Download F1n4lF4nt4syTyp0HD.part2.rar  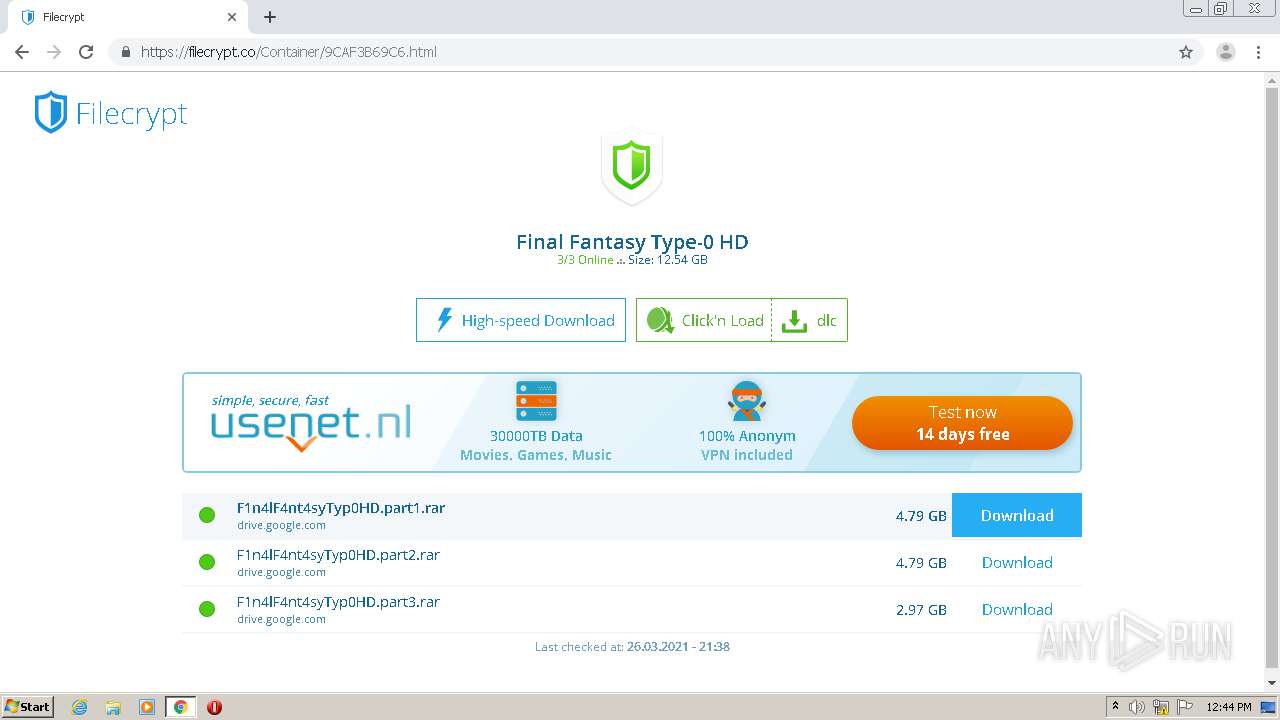(x=1017, y=562)
